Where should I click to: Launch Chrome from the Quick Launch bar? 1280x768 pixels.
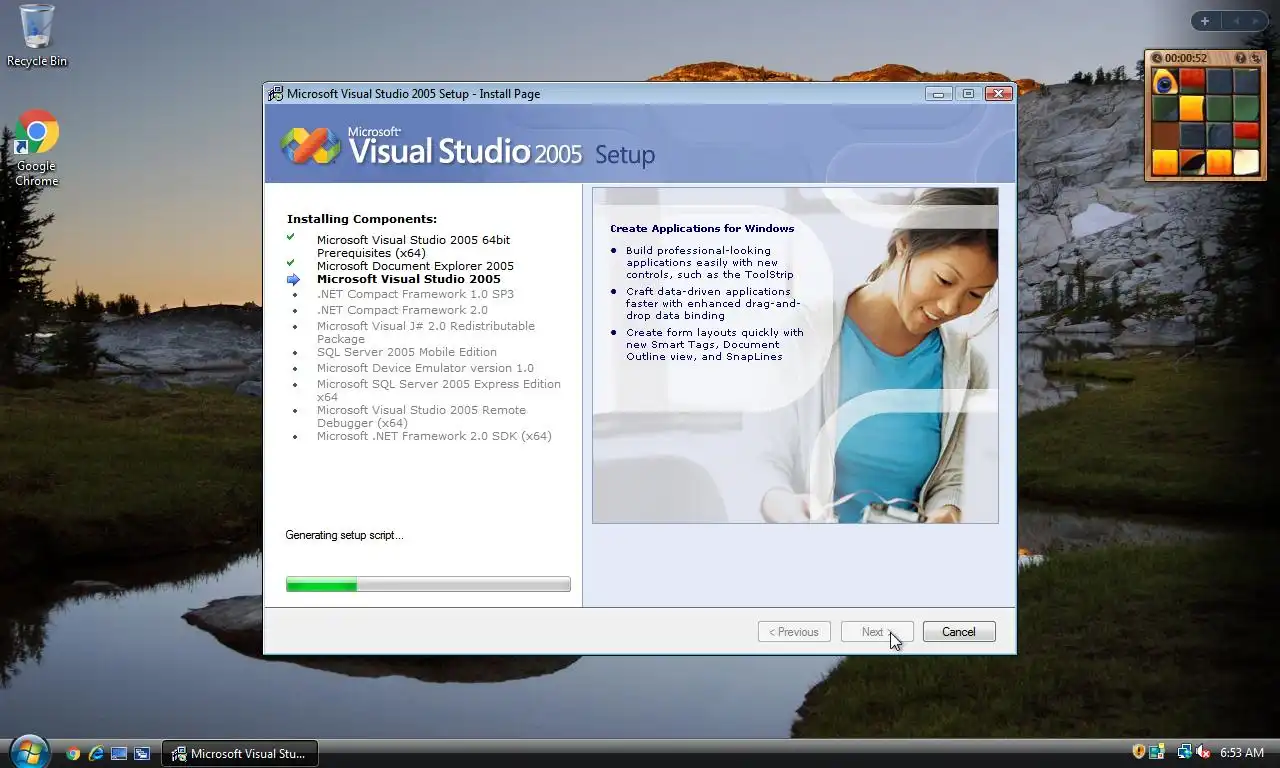click(x=73, y=754)
